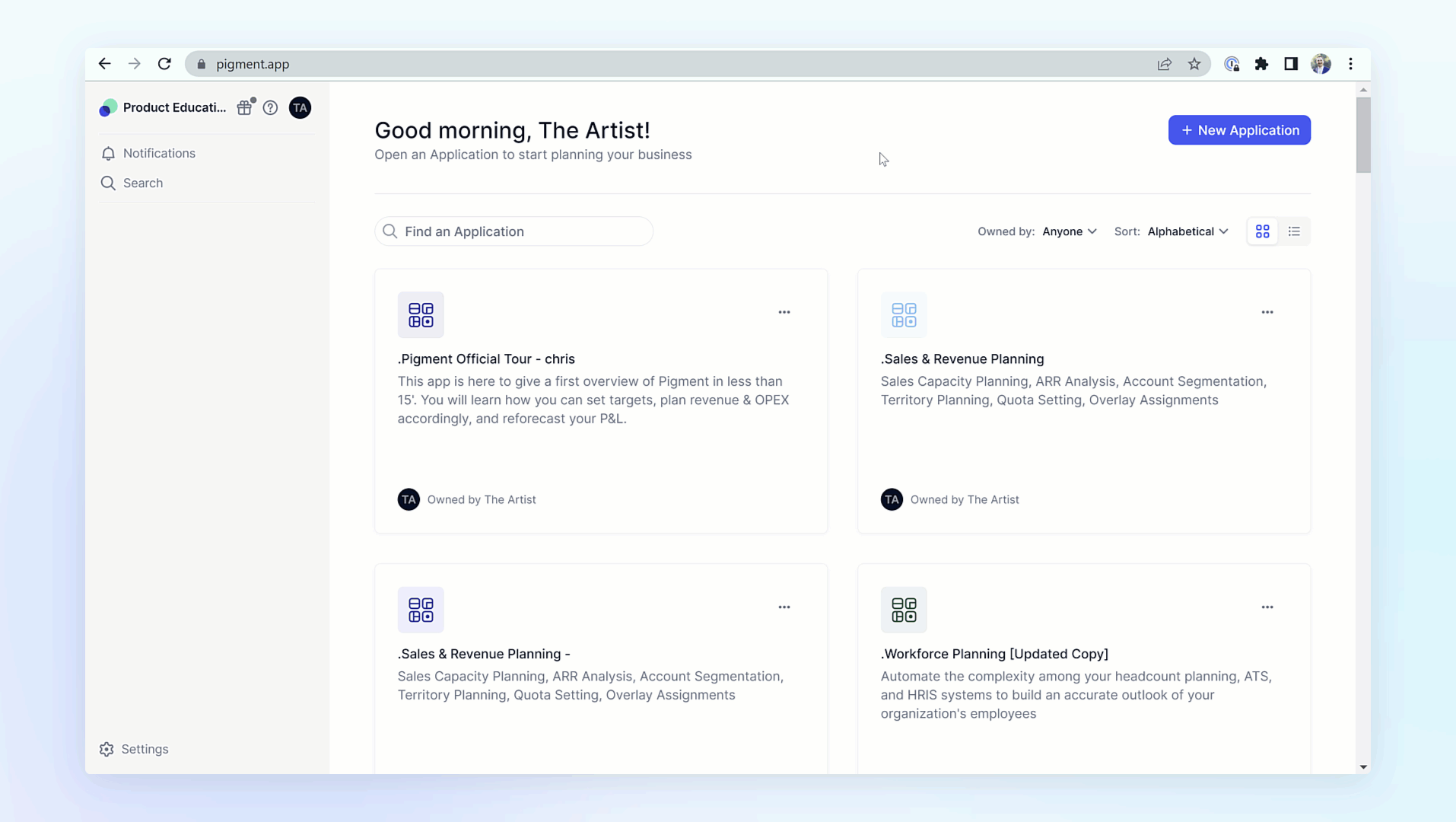Click the Pigment Official Tour description text
Screen dimensions: 1456x822
(593, 400)
